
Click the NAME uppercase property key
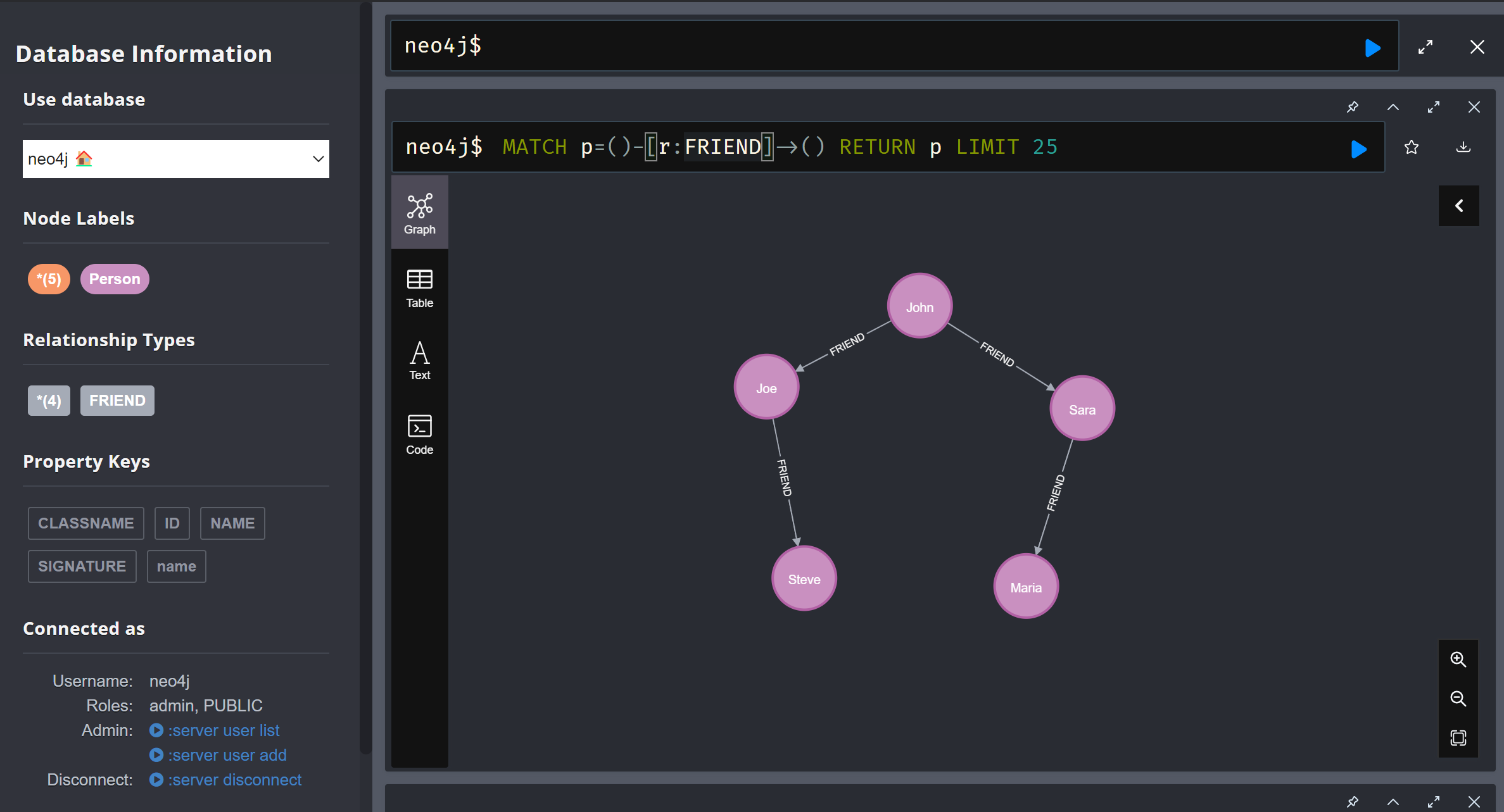pos(232,523)
